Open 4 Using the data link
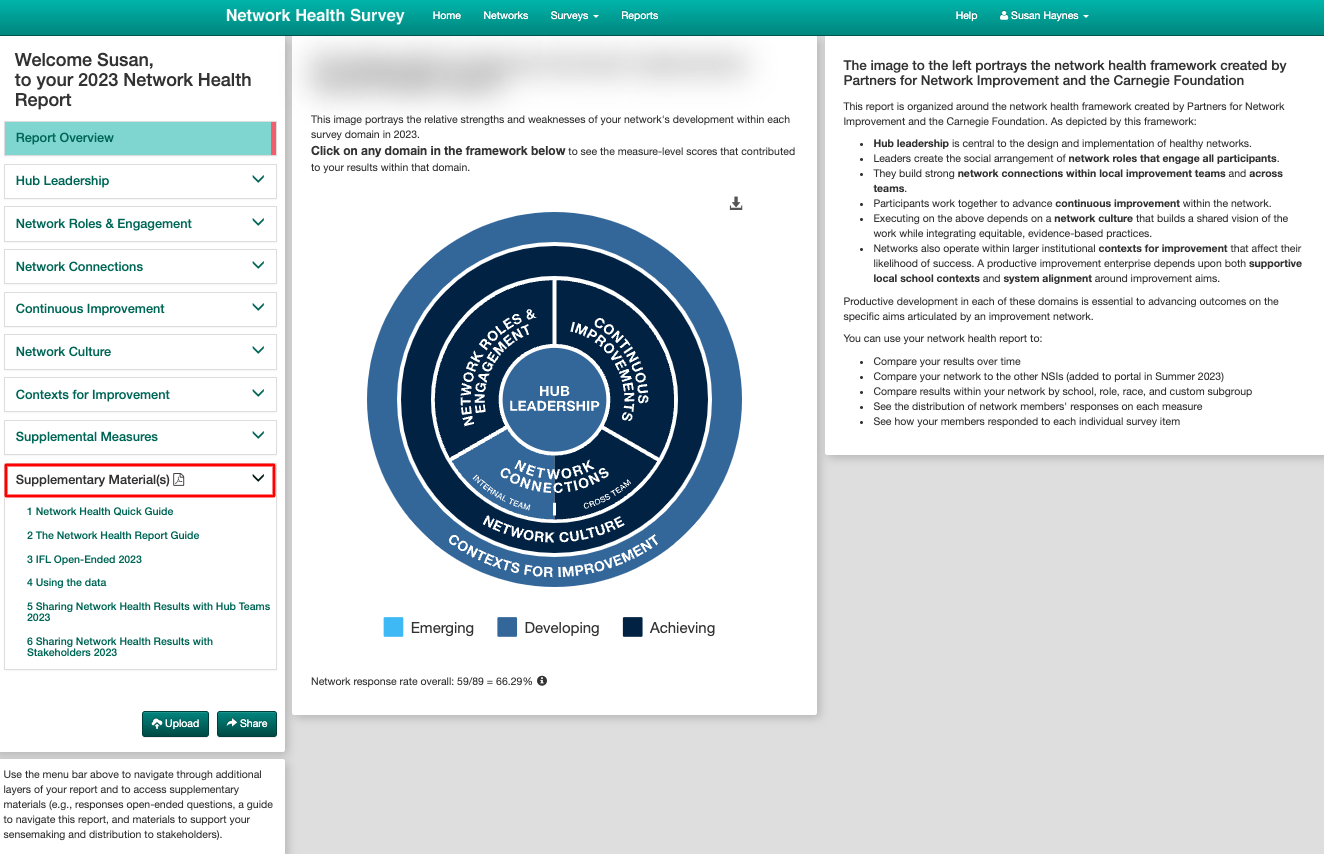The image size is (1324, 854). point(66,582)
